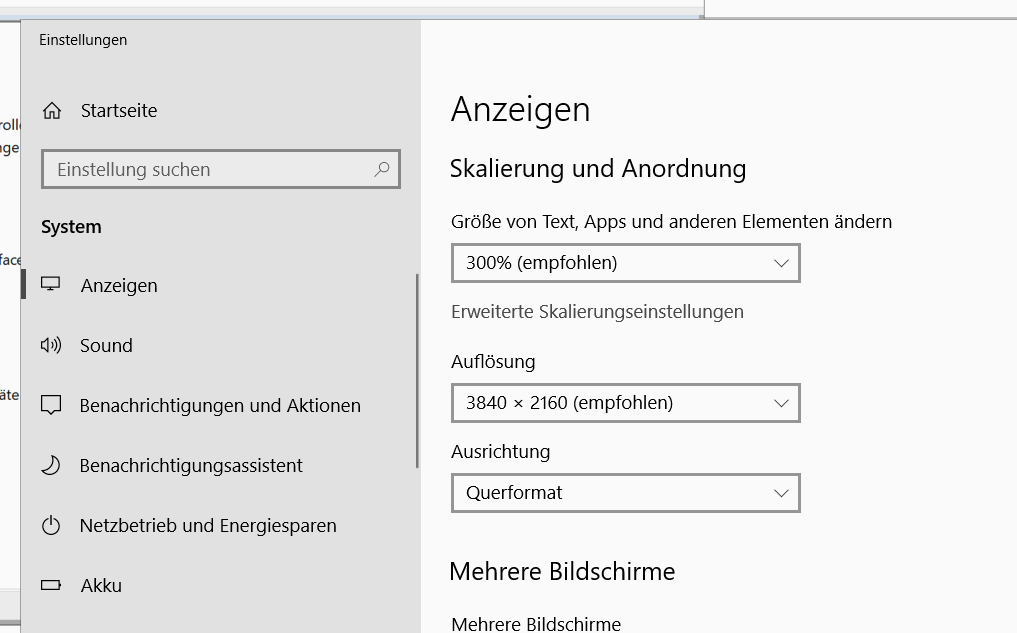Click the Anzeigen monitor icon

pos(51,285)
